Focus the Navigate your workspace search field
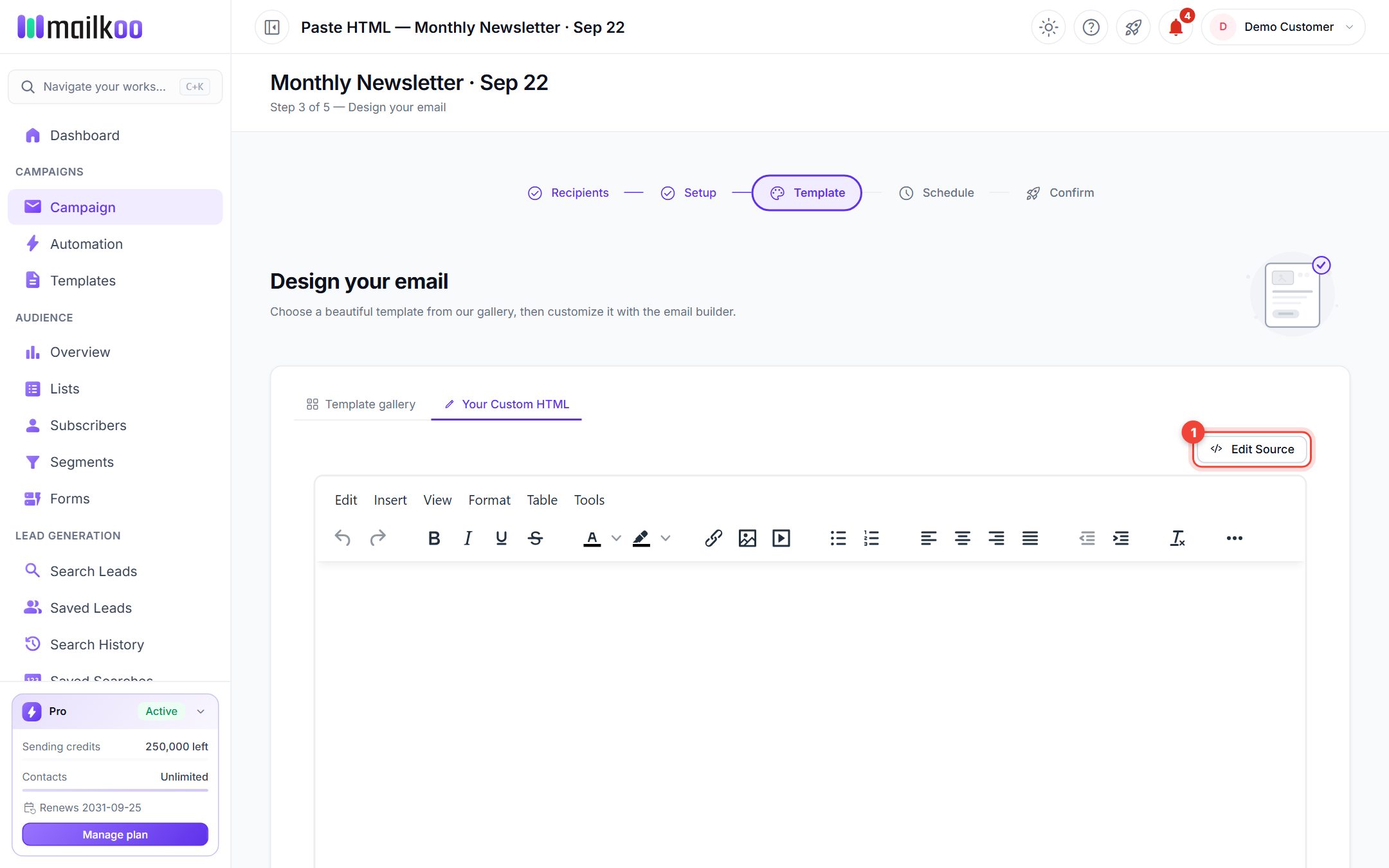Screen dimensions: 1389x868 click(x=115, y=86)
